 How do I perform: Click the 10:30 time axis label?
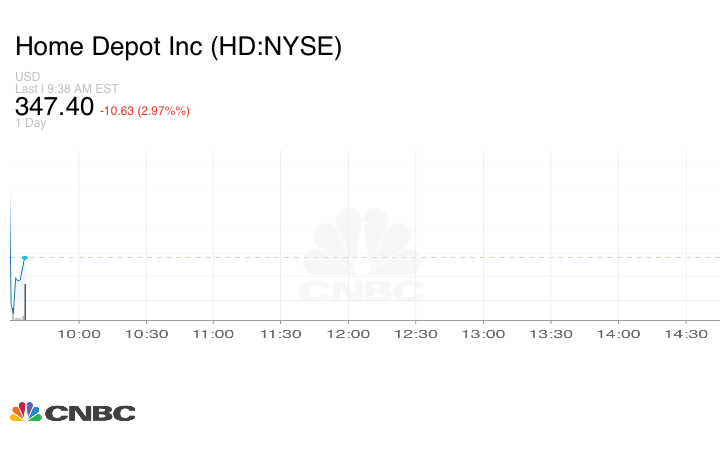coord(147,334)
